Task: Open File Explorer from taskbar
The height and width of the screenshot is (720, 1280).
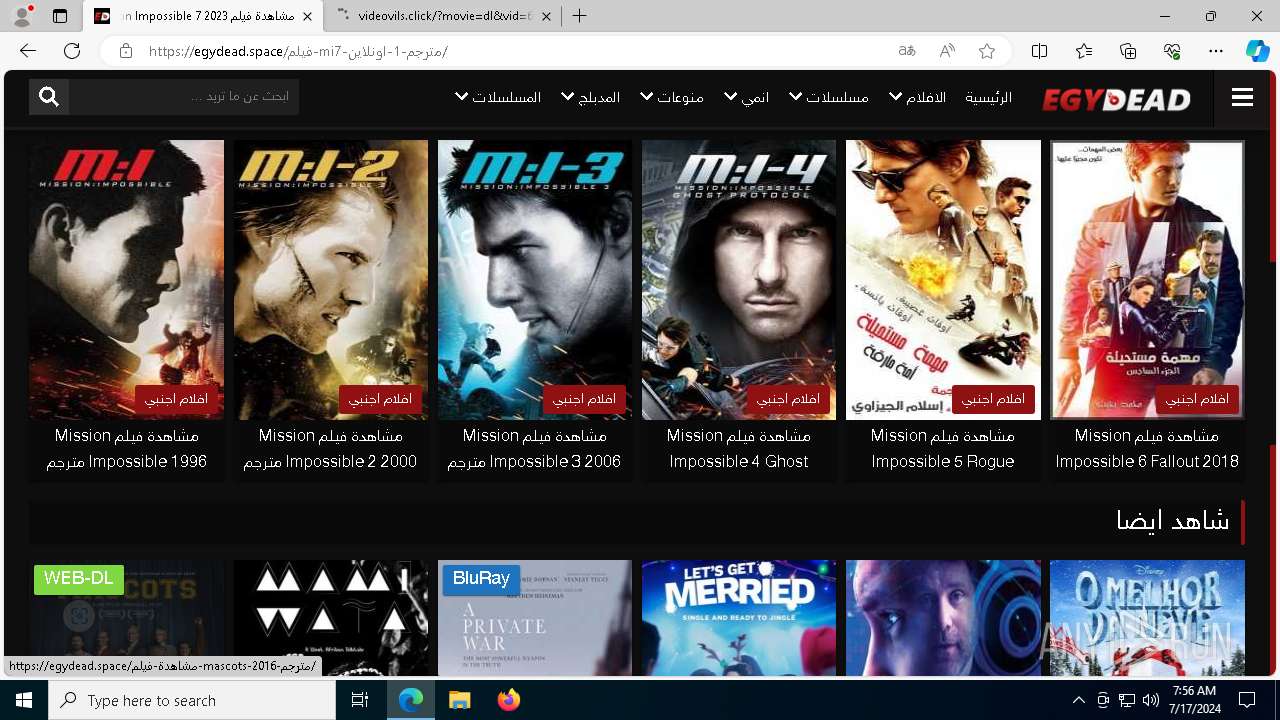Action: coord(459,700)
